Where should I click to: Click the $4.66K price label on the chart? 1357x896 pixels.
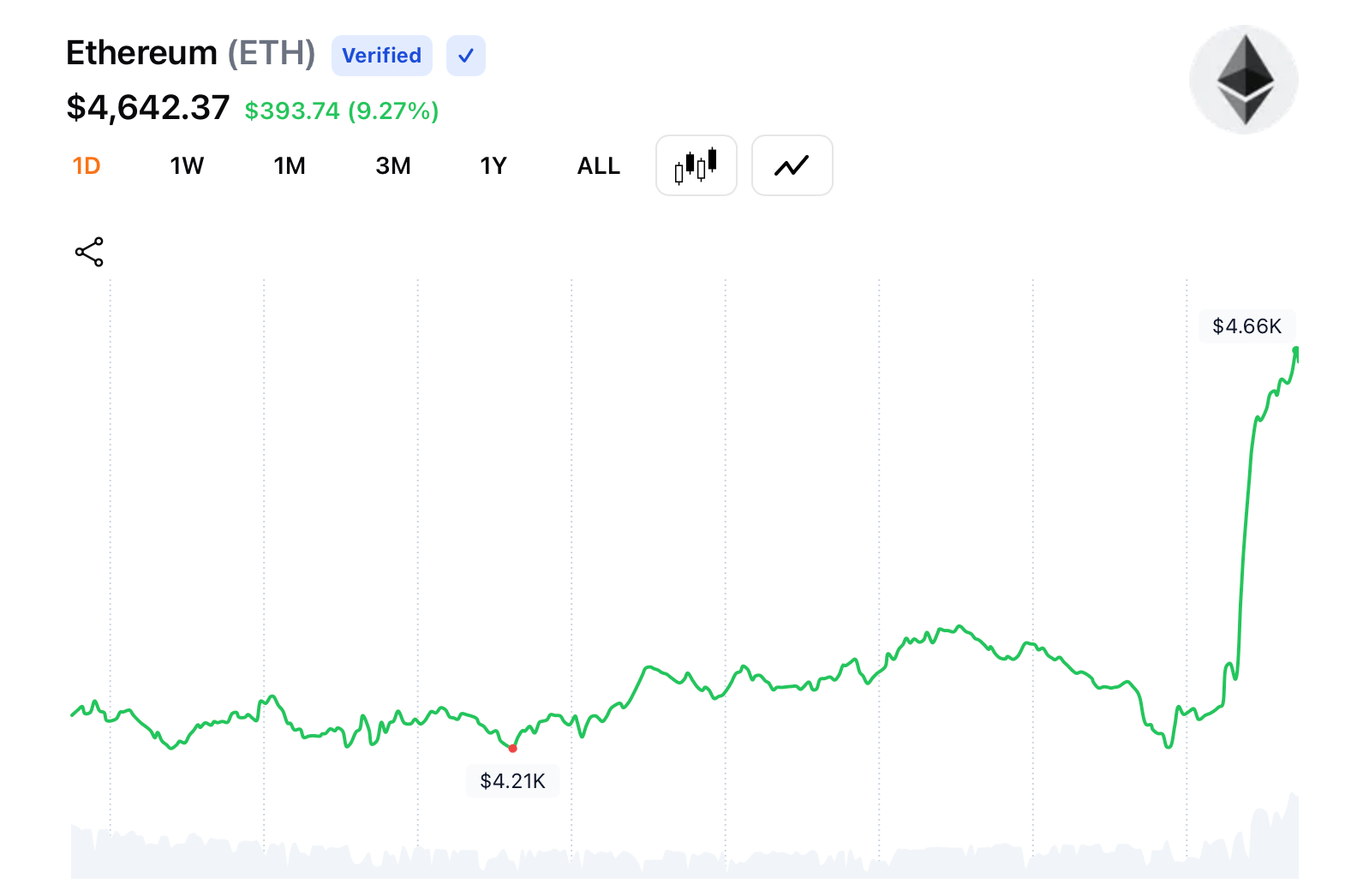[x=1246, y=326]
